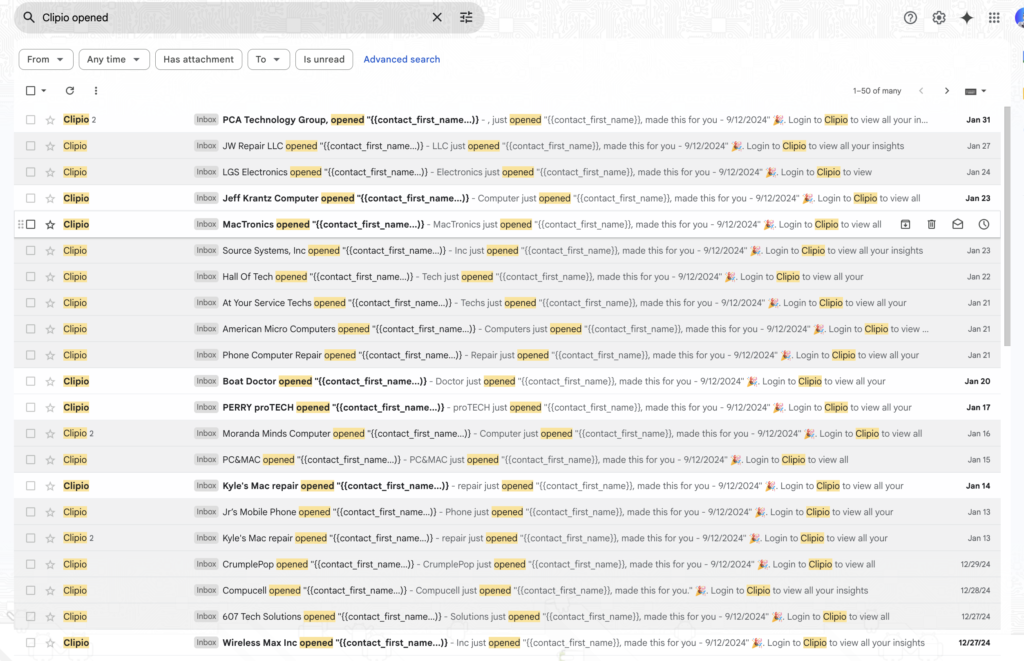Clear the search query with X icon
Viewport: 1024px width, 661px height.
pyautogui.click(x=437, y=17)
